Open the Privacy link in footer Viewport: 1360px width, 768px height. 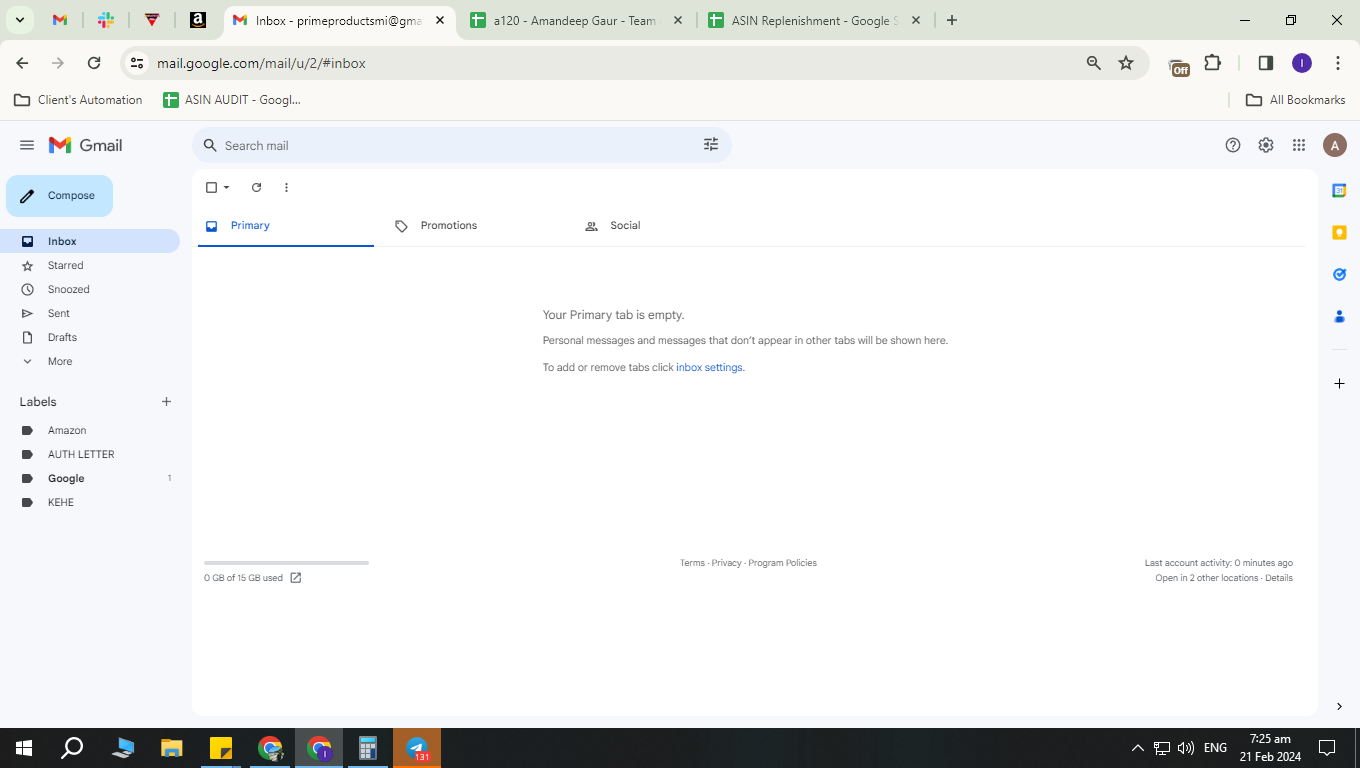pos(727,563)
